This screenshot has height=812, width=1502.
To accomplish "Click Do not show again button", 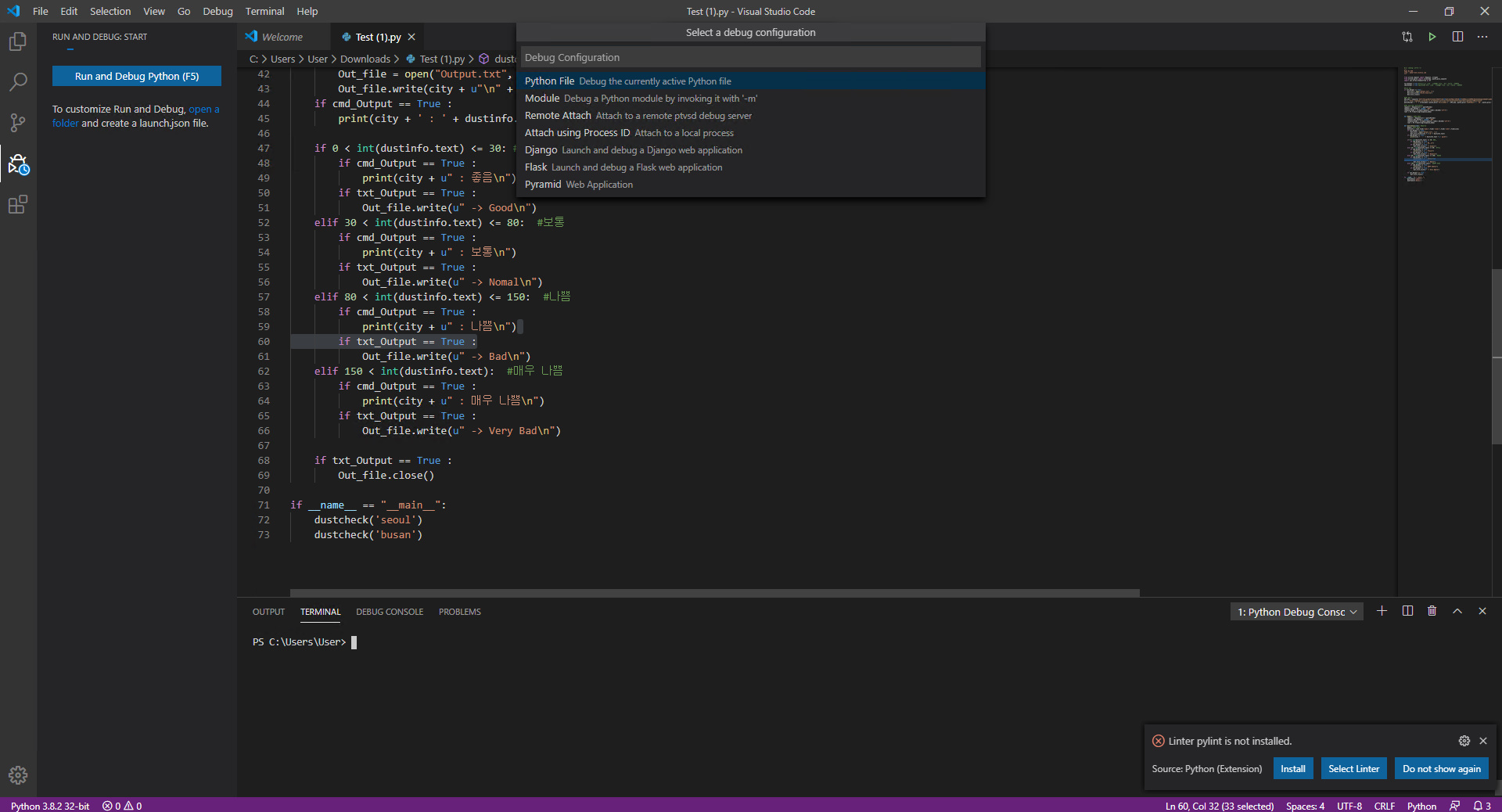I will tap(1442, 768).
